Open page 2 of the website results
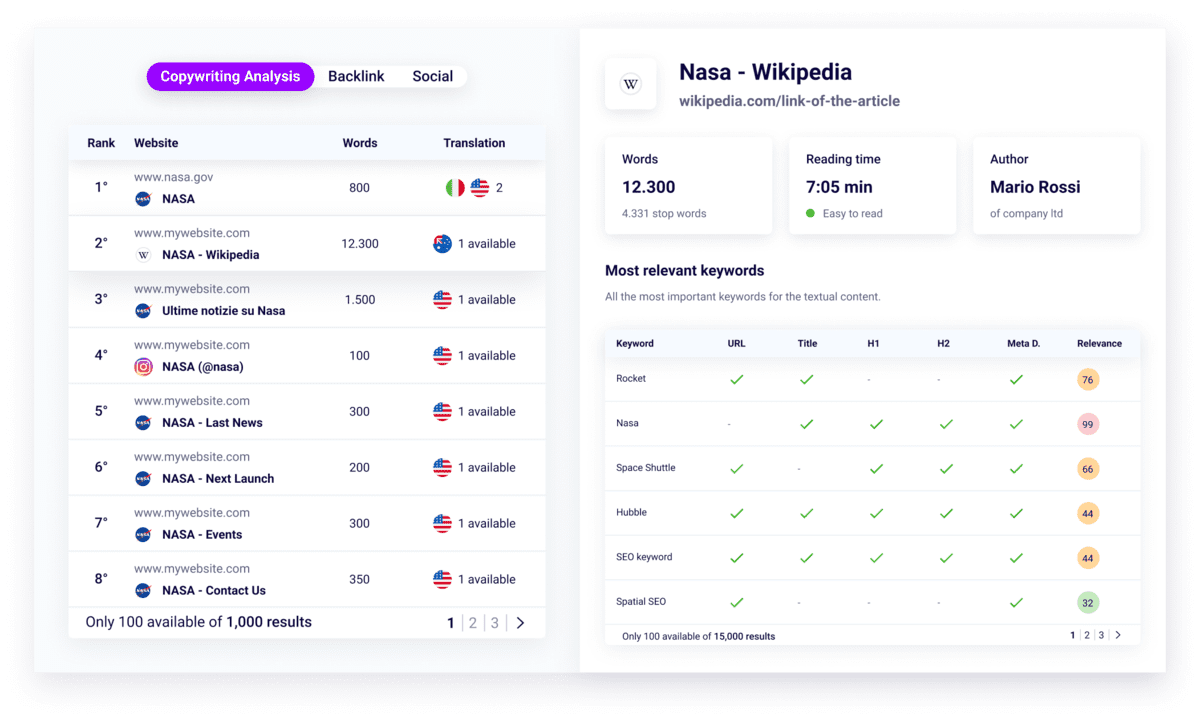Screen dimensions: 1200x719 [473, 623]
